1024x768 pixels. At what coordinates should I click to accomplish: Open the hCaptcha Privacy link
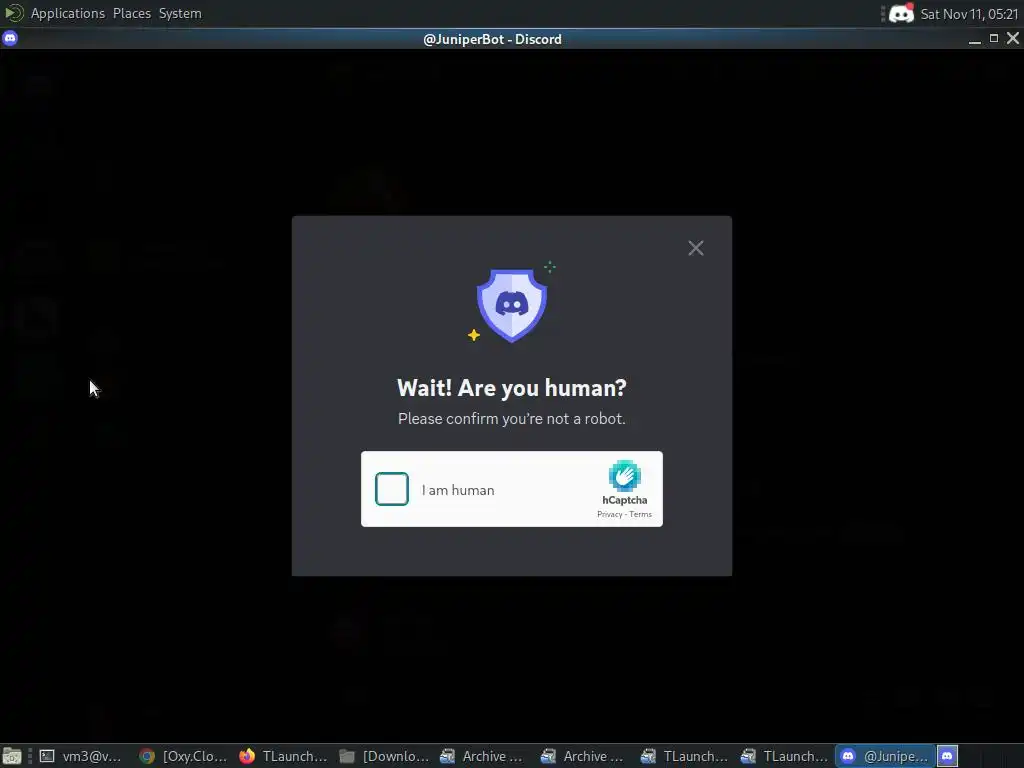(x=609, y=515)
